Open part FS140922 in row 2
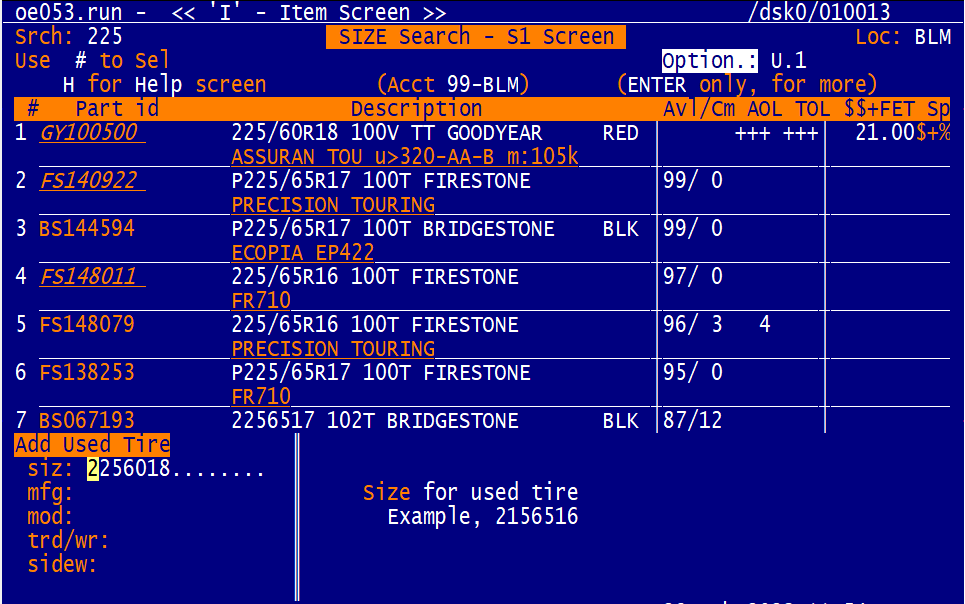The height and width of the screenshot is (604, 965). point(88,181)
